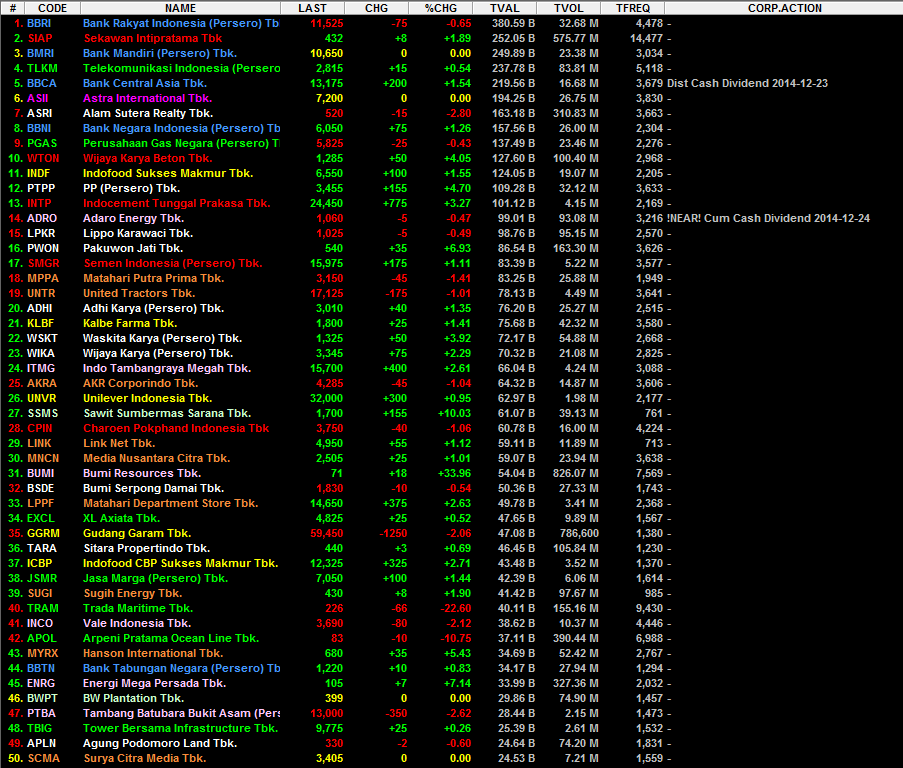
Task: Select the BSDE stock code
Action: pyautogui.click(x=40, y=488)
